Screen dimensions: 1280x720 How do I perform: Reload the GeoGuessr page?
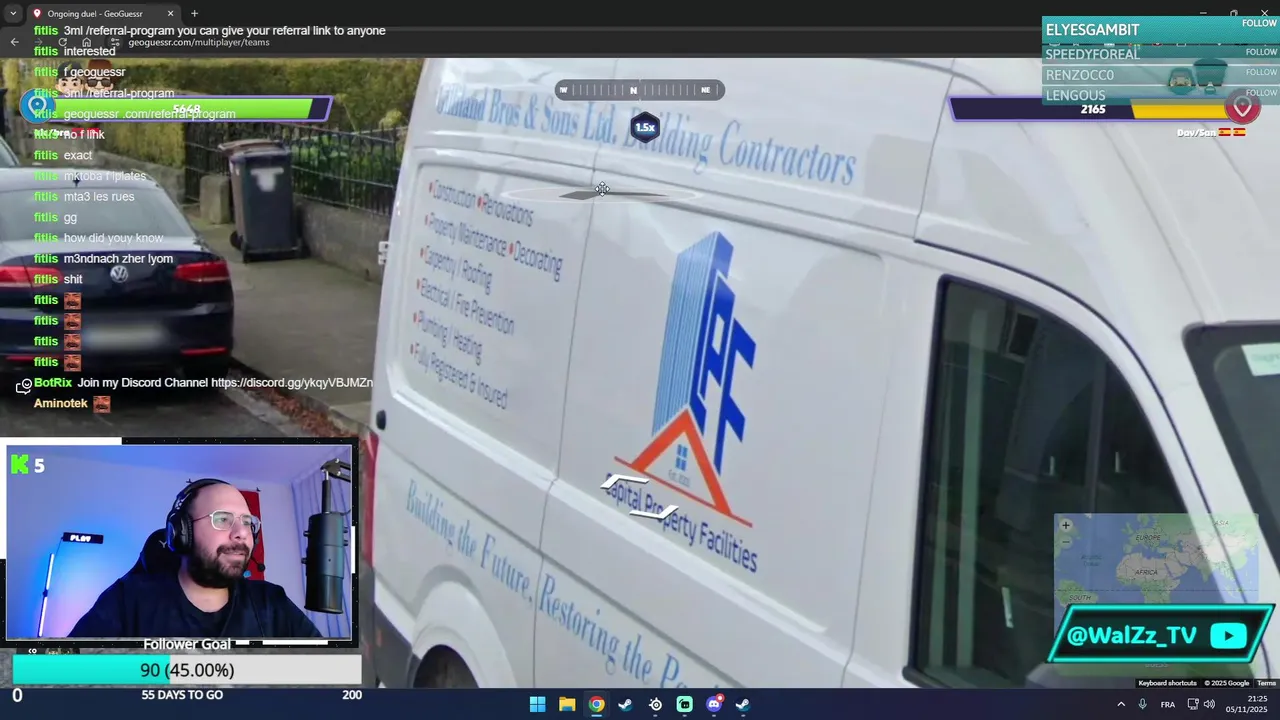62,42
